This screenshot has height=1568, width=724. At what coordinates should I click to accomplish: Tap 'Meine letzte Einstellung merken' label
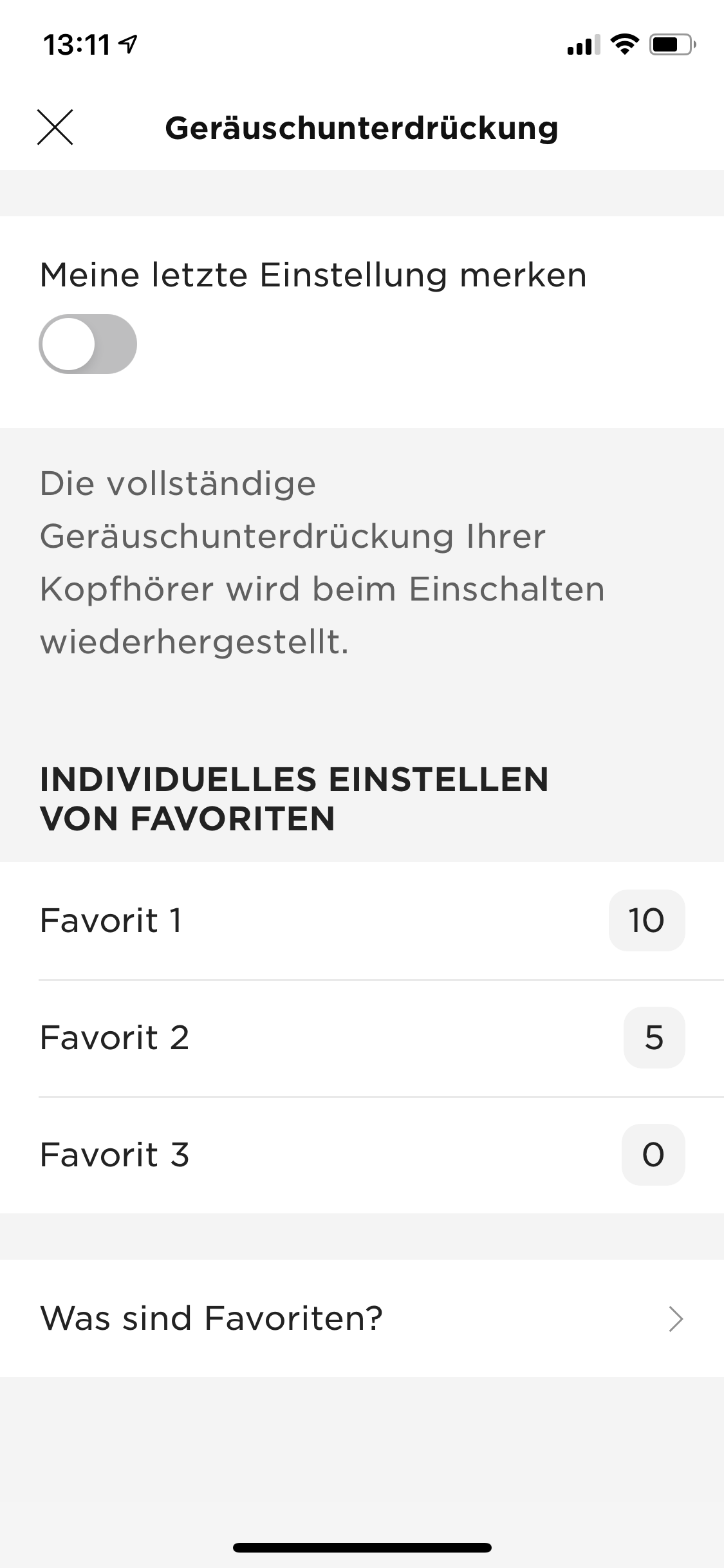[x=313, y=275]
